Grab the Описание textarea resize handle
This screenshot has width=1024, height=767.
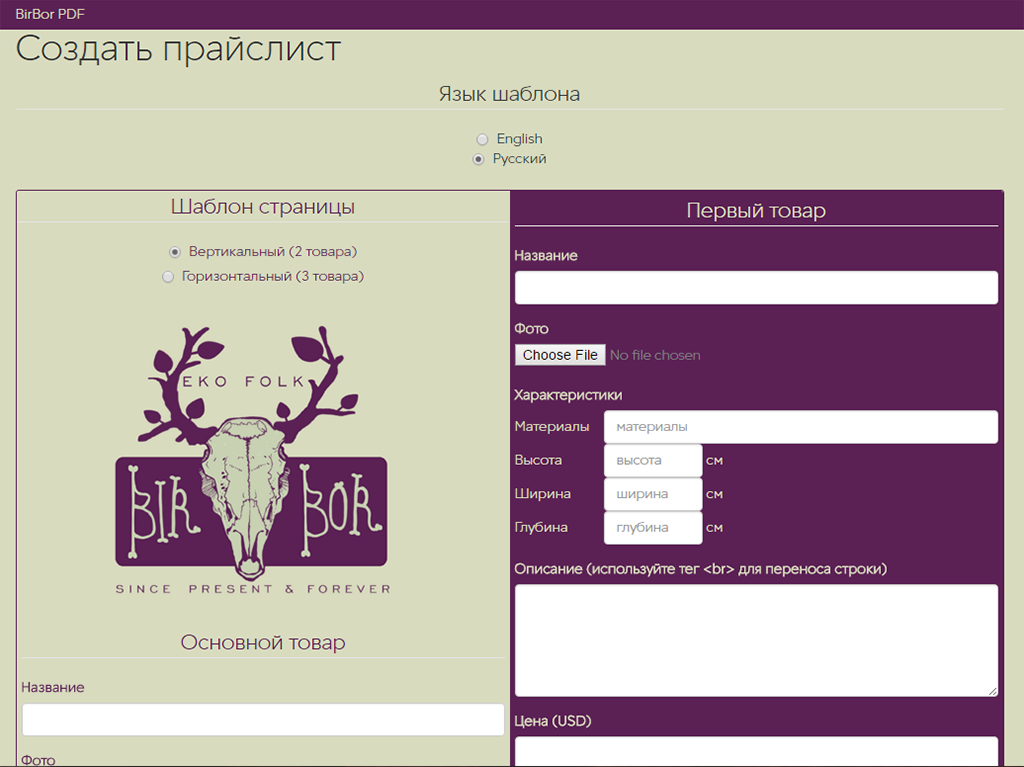[993, 691]
